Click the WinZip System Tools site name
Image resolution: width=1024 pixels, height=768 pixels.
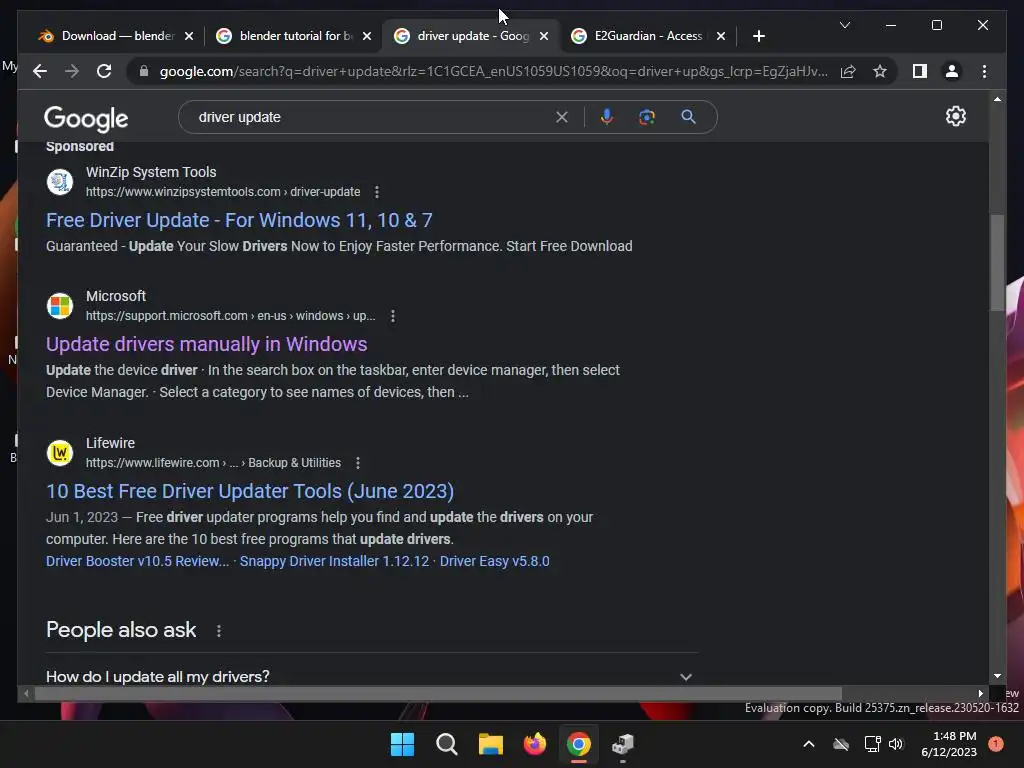151,172
